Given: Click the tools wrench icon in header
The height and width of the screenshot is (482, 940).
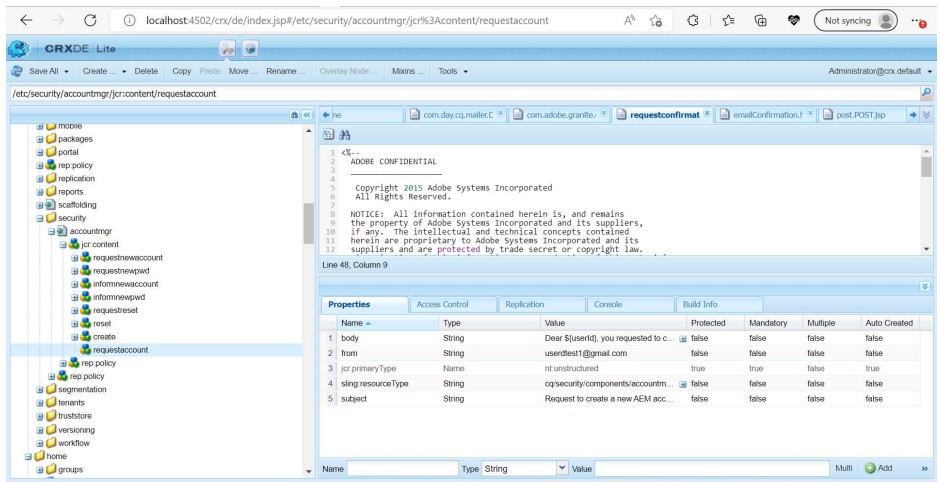Looking at the screenshot, I should (227, 49).
